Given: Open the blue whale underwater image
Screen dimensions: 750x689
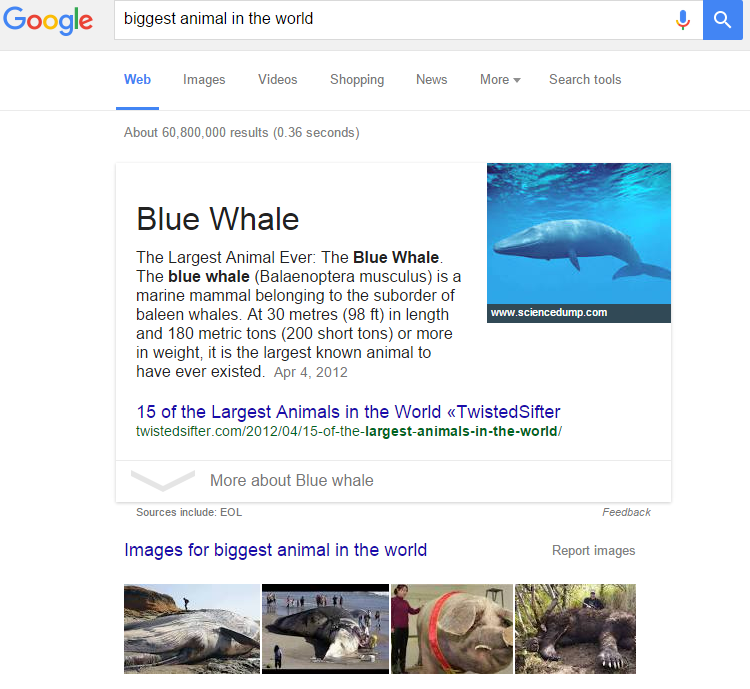Looking at the screenshot, I should (579, 243).
